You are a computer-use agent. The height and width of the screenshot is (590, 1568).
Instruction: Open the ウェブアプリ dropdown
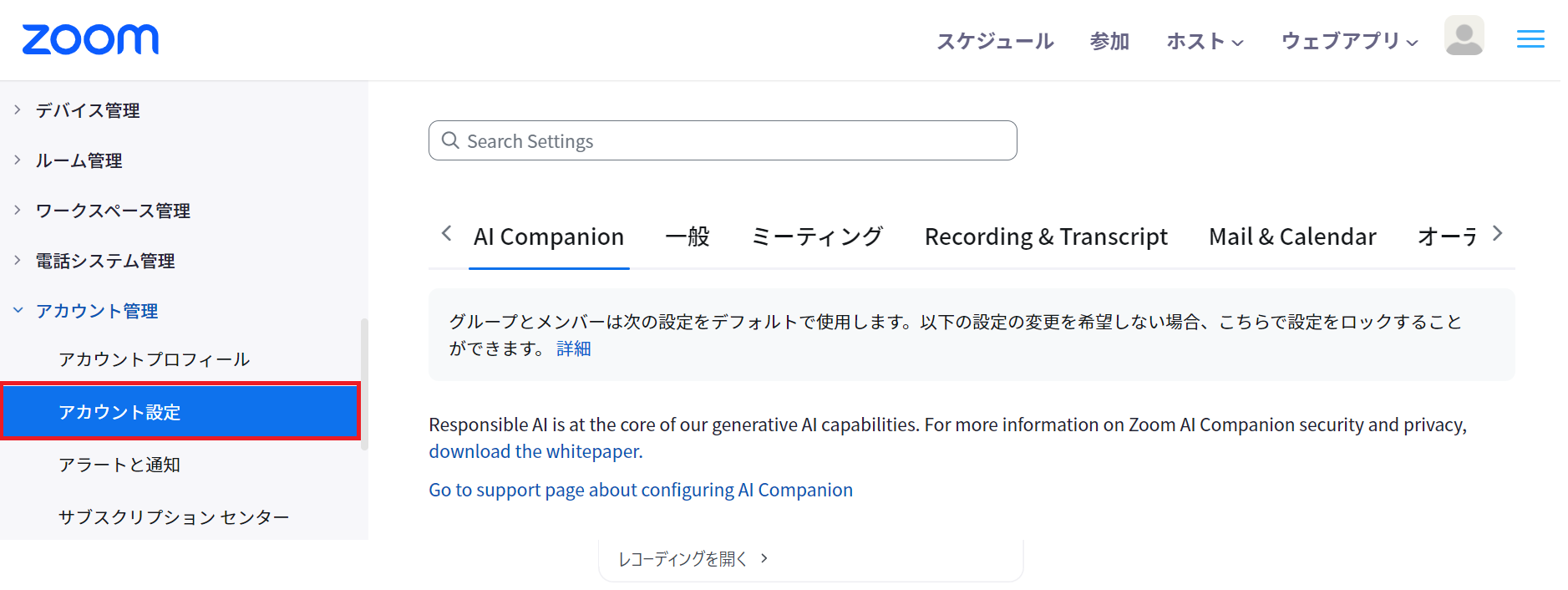click(x=1347, y=40)
